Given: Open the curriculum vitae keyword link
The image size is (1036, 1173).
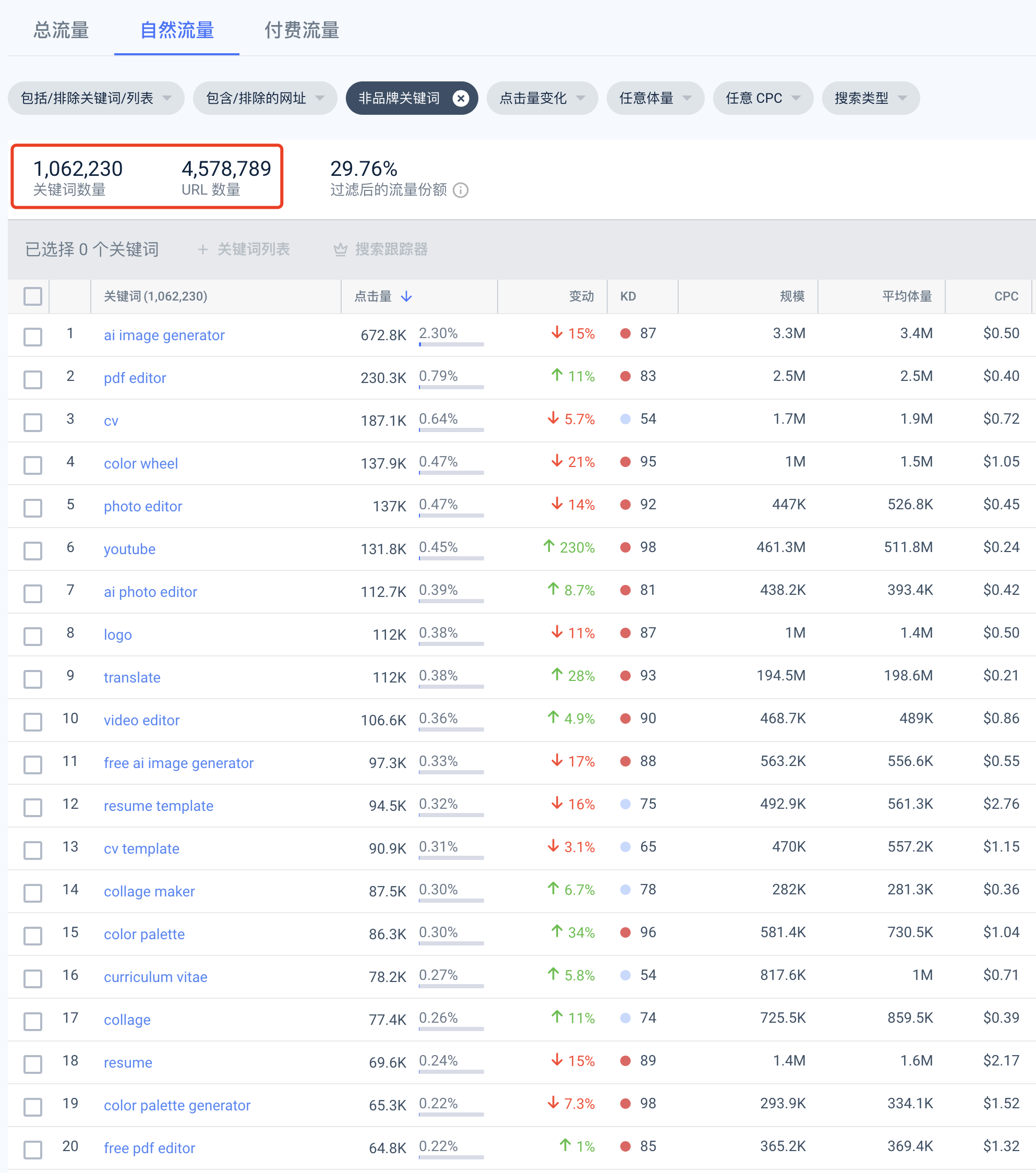Looking at the screenshot, I should [155, 977].
